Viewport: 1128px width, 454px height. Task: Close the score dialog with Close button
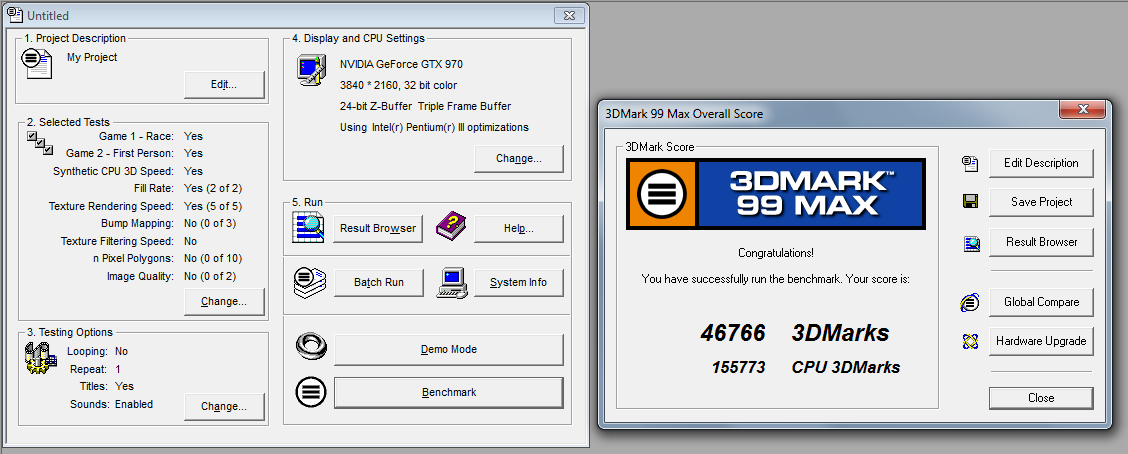1041,398
